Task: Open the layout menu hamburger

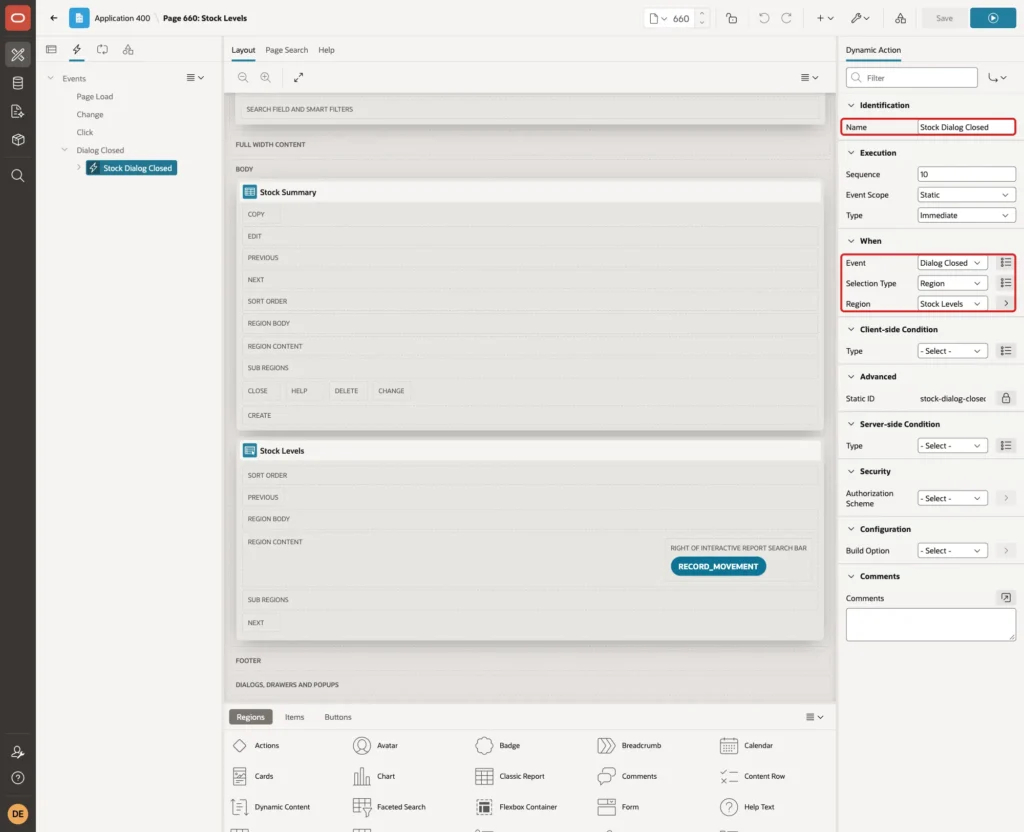Action: (x=809, y=77)
